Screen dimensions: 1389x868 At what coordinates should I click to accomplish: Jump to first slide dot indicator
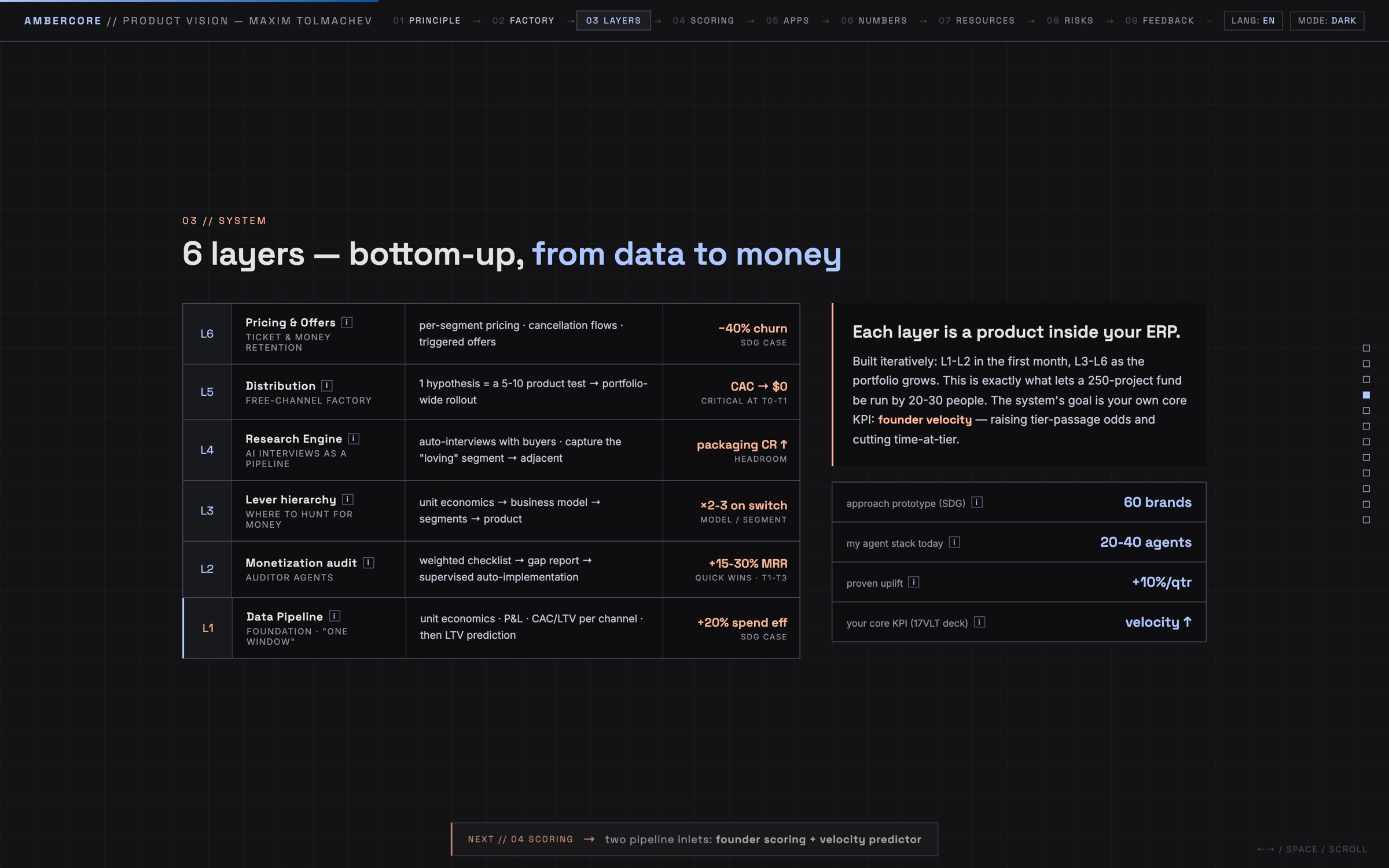[1366, 348]
